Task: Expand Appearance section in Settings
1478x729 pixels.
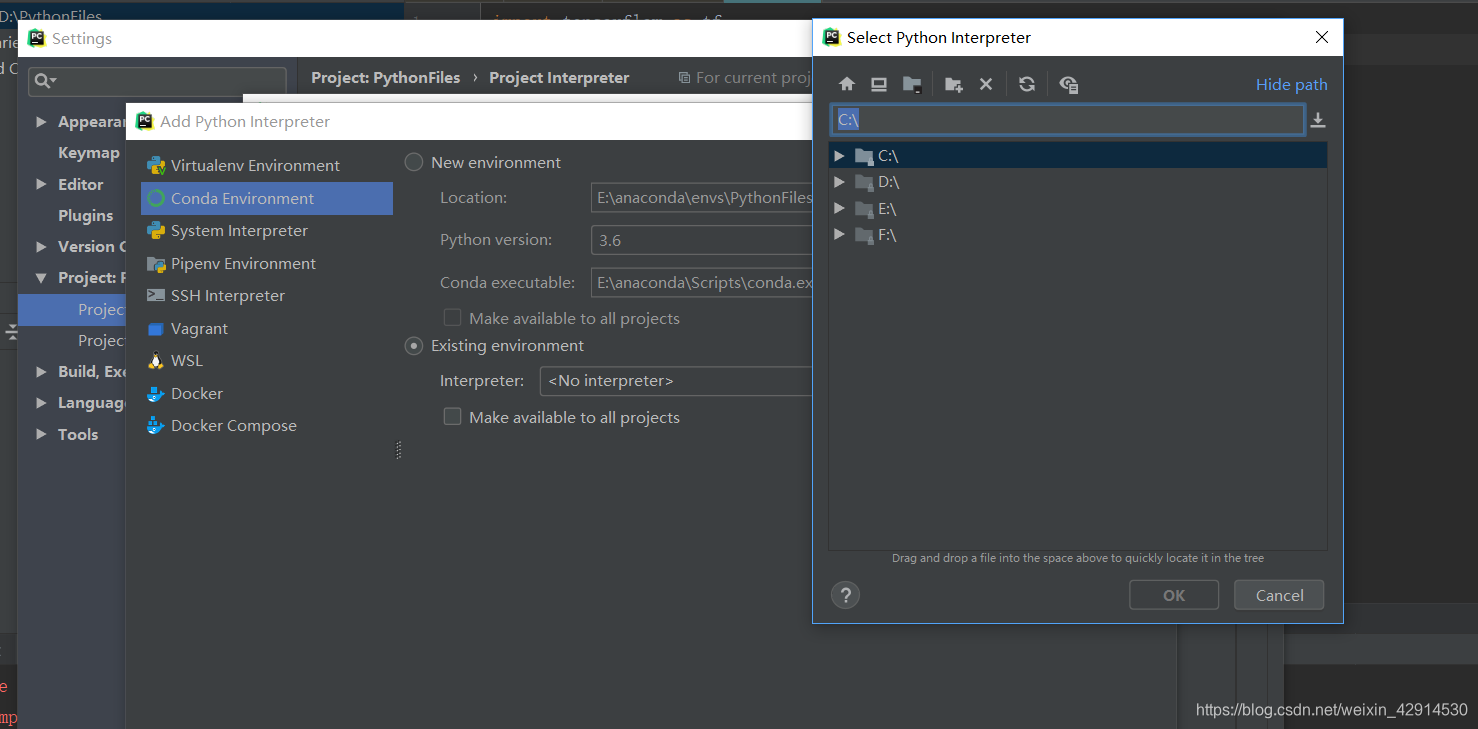Action: pyautogui.click(x=41, y=122)
